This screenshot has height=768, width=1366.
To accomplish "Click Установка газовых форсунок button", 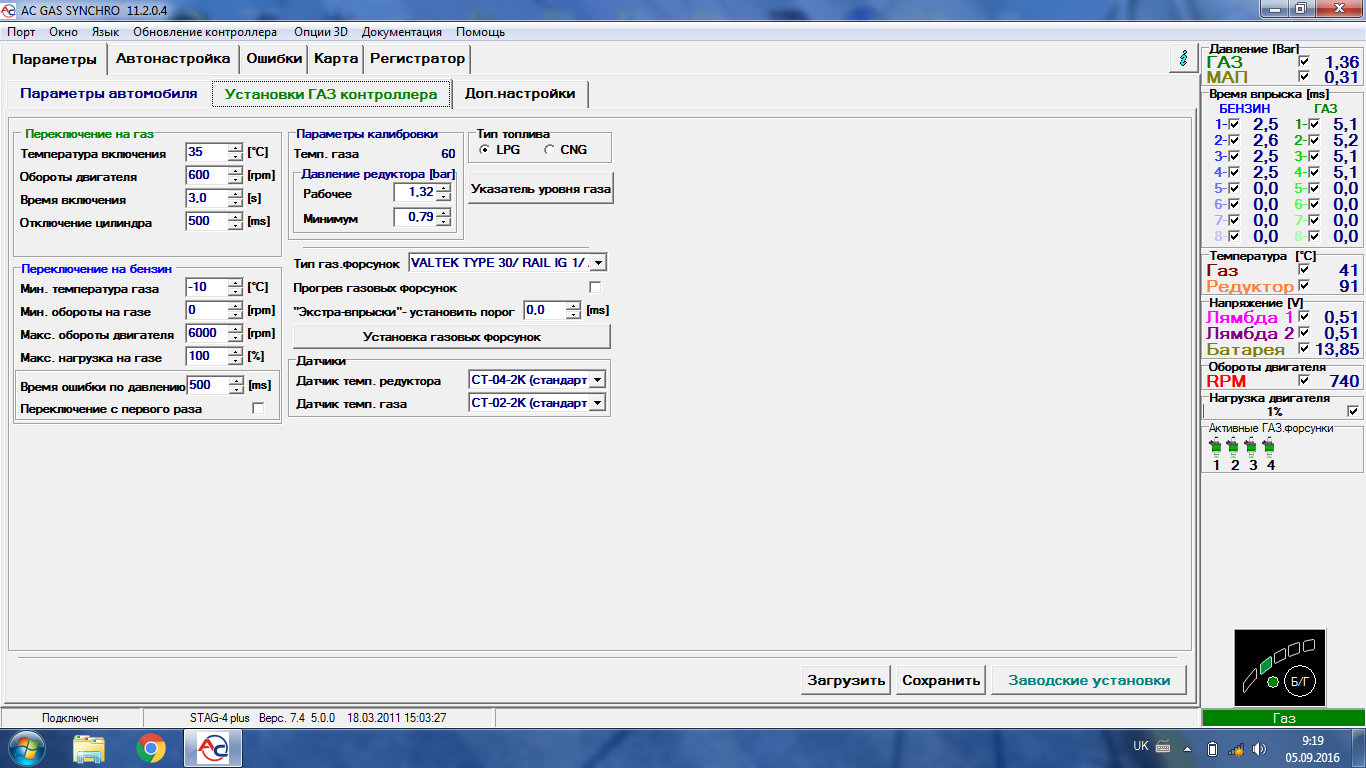I will [x=452, y=337].
